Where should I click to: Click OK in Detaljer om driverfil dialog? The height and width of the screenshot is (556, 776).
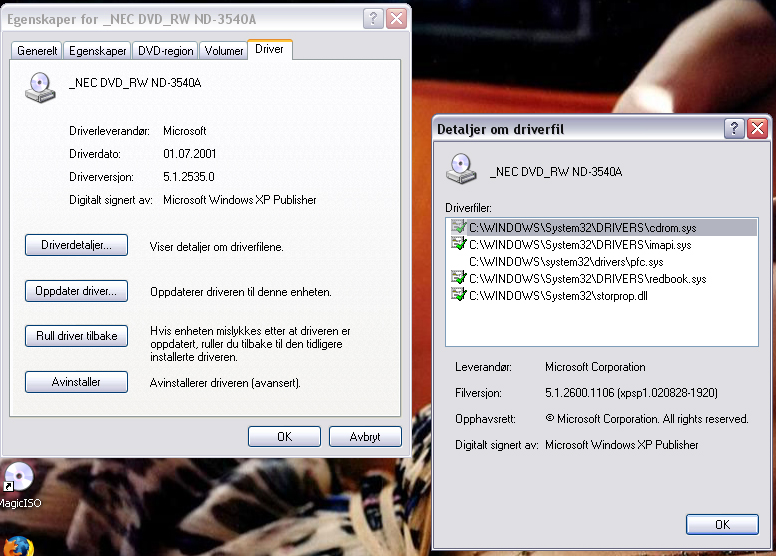click(722, 524)
